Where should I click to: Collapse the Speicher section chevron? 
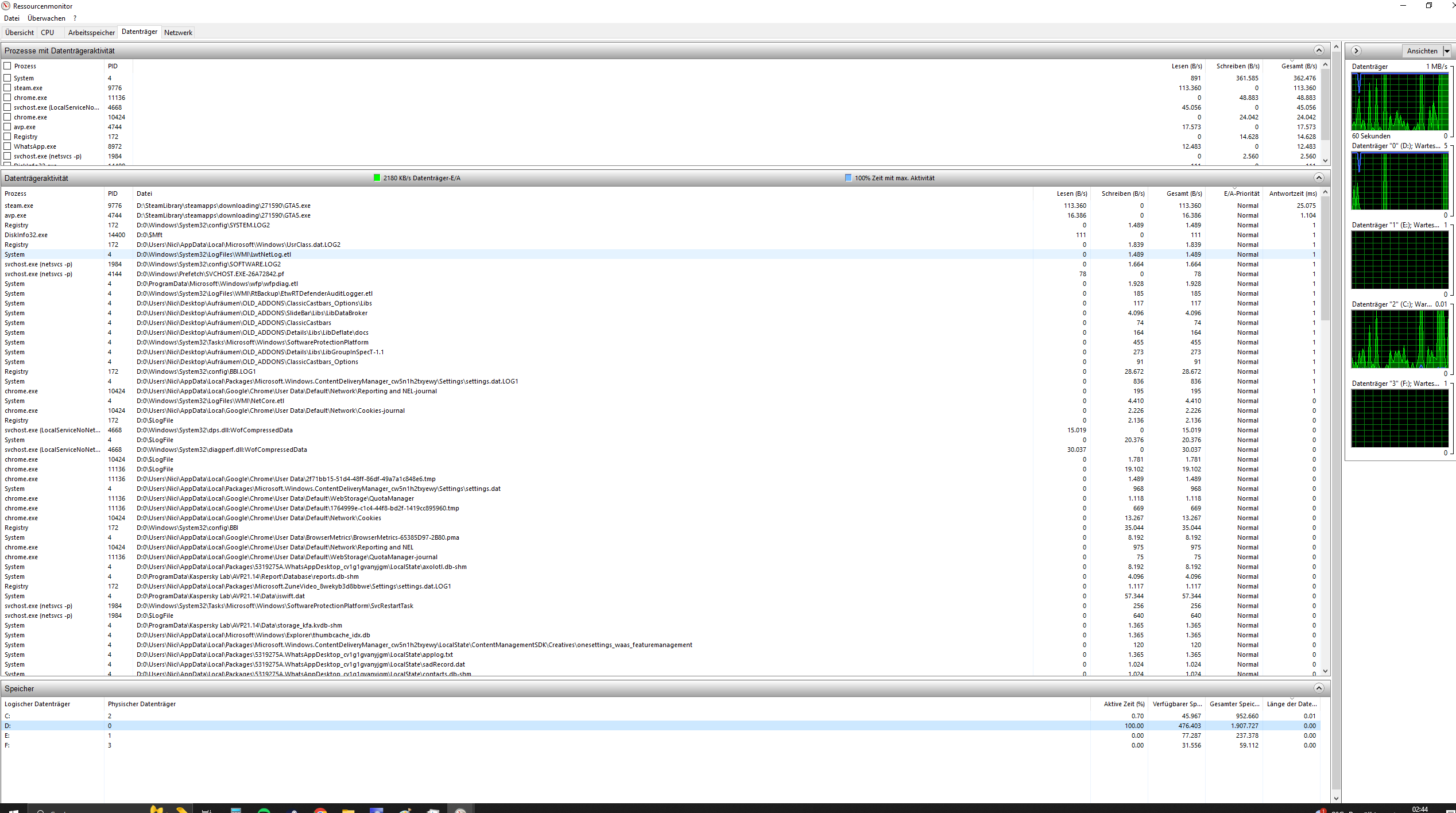tap(1319, 688)
